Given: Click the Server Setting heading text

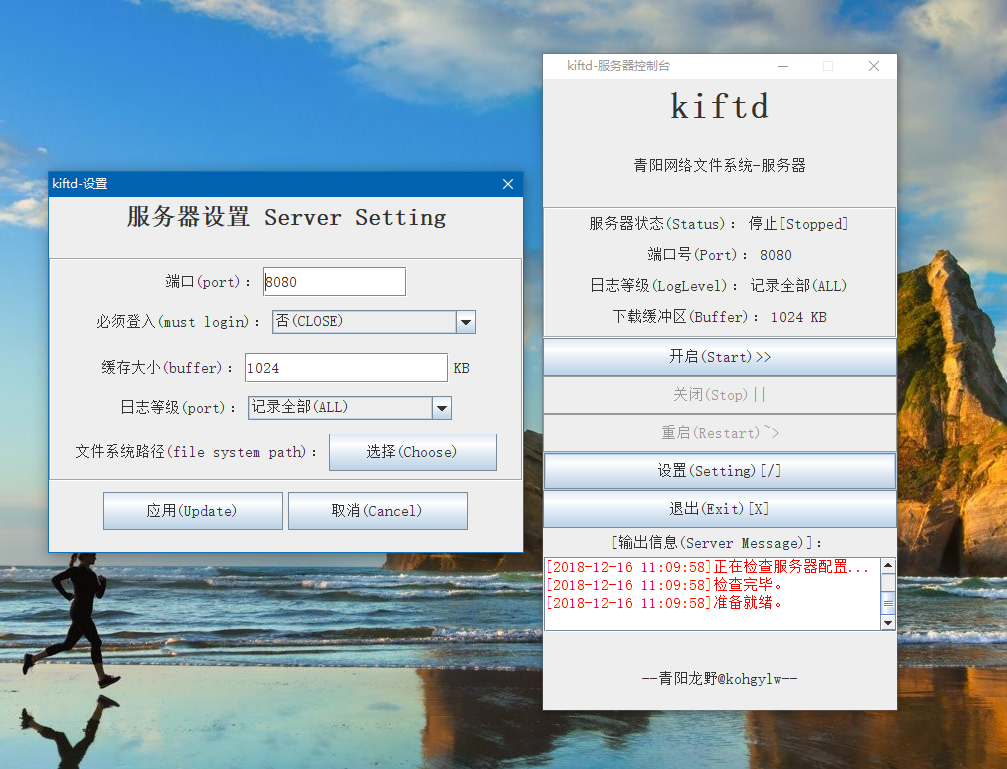Looking at the screenshot, I should pos(286,217).
